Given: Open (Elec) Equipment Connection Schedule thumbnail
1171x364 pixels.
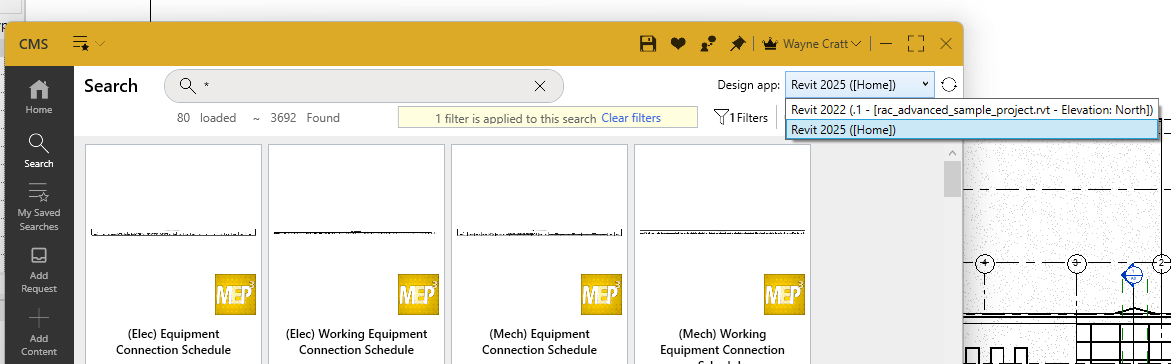Looking at the screenshot, I should (x=173, y=233).
